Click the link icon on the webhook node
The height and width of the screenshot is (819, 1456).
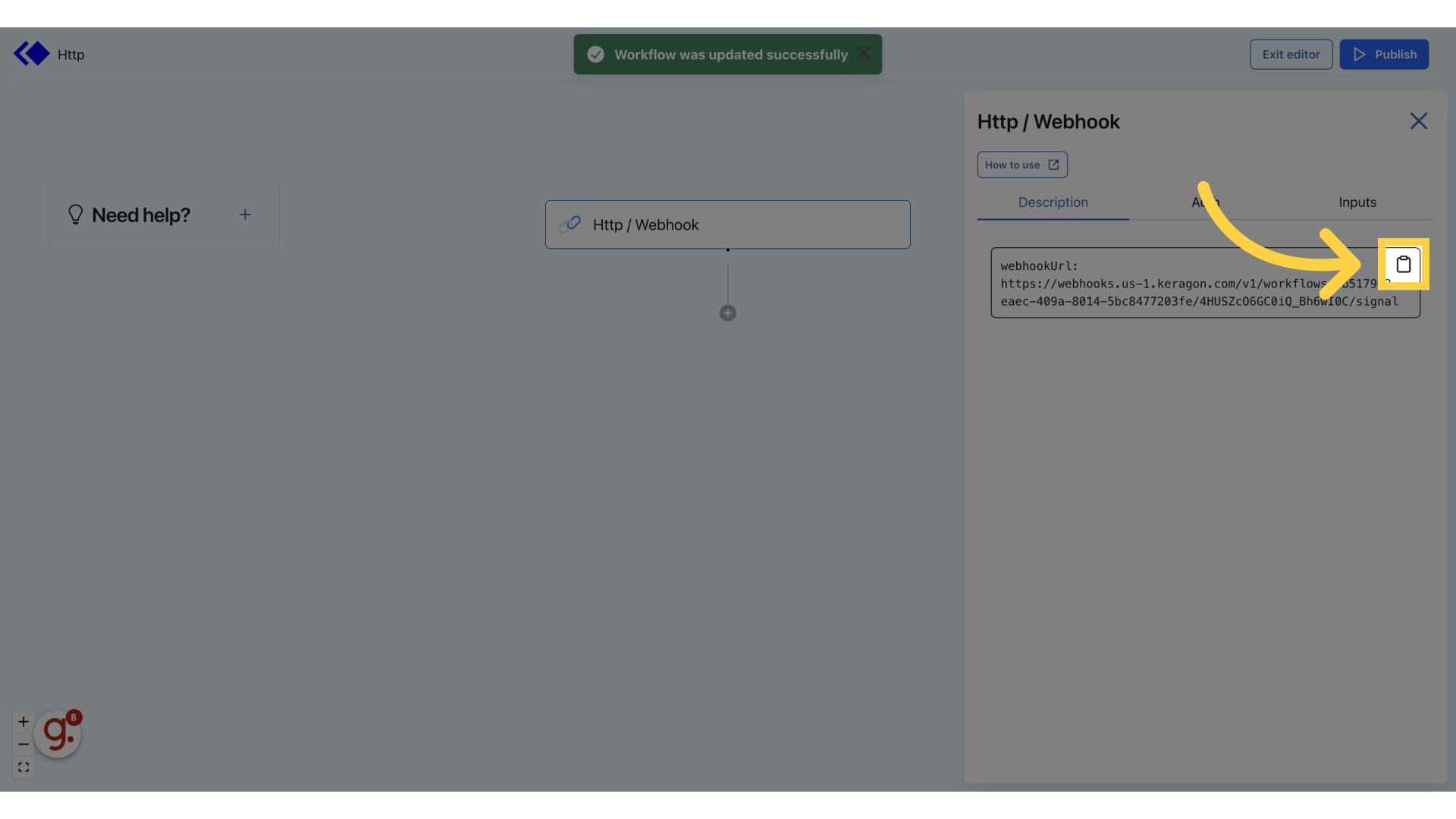570,224
